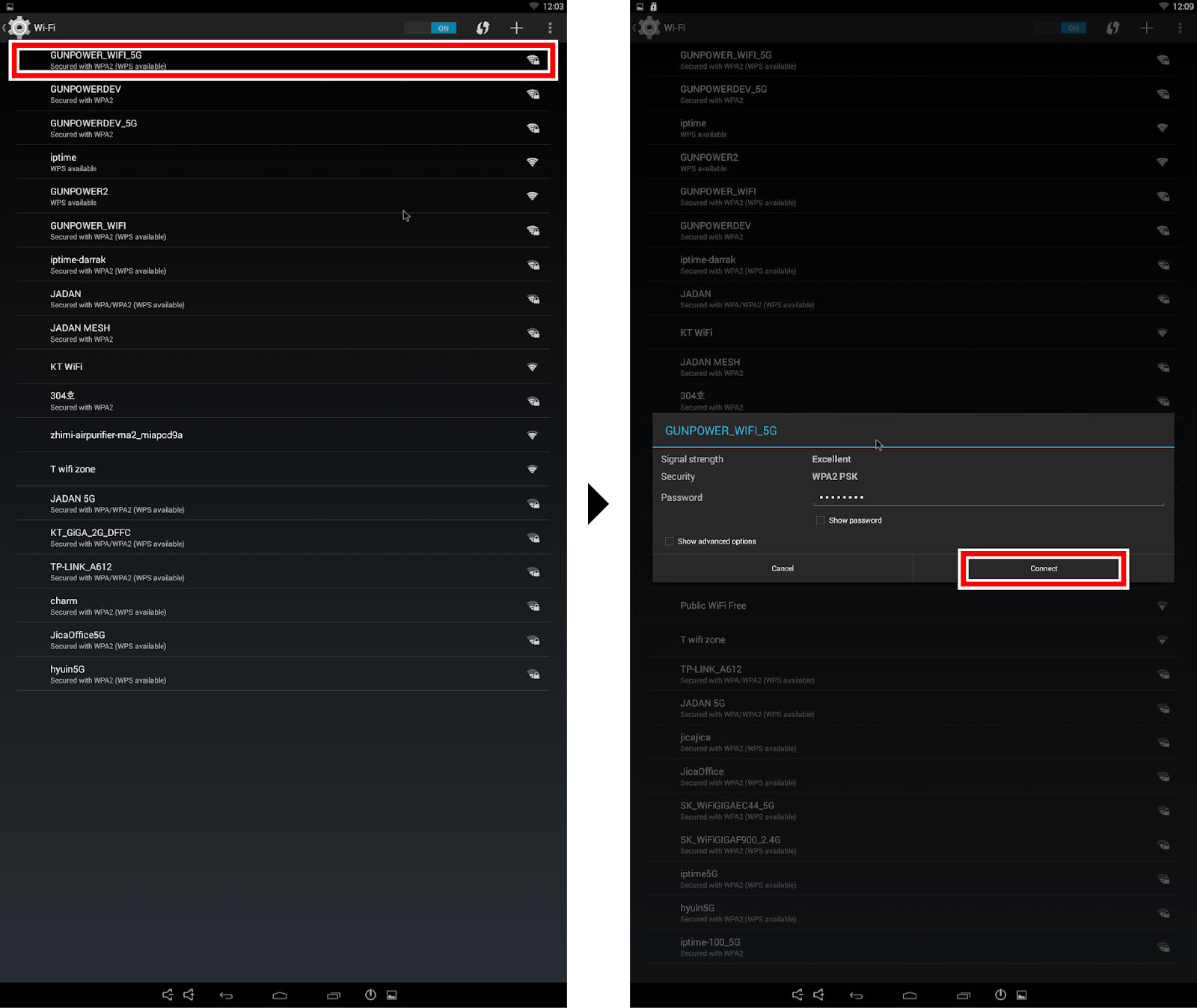Open Recent apps icon on right screen
This screenshot has height=1008, width=1197.
click(964, 995)
